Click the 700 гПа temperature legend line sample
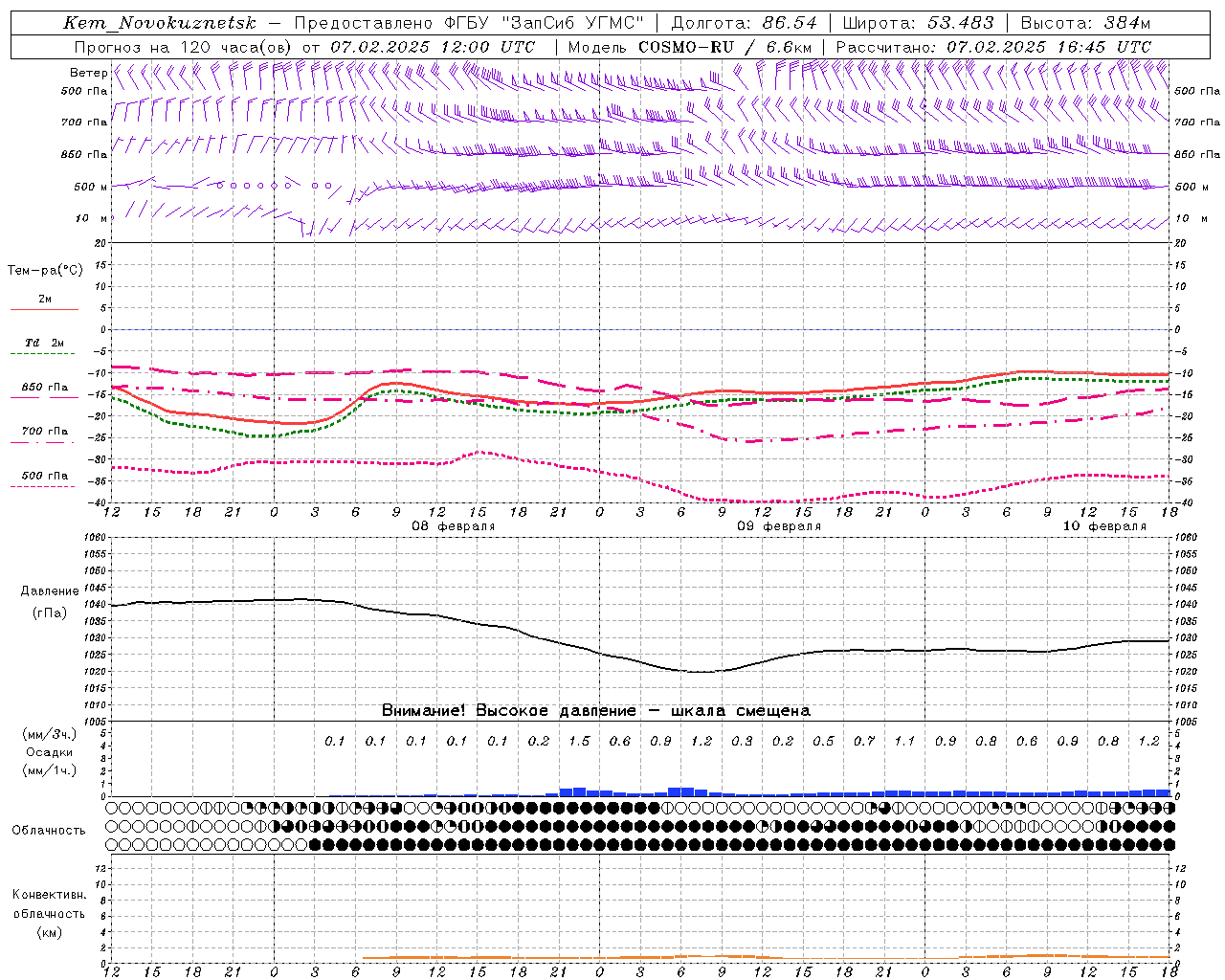 tap(43, 442)
